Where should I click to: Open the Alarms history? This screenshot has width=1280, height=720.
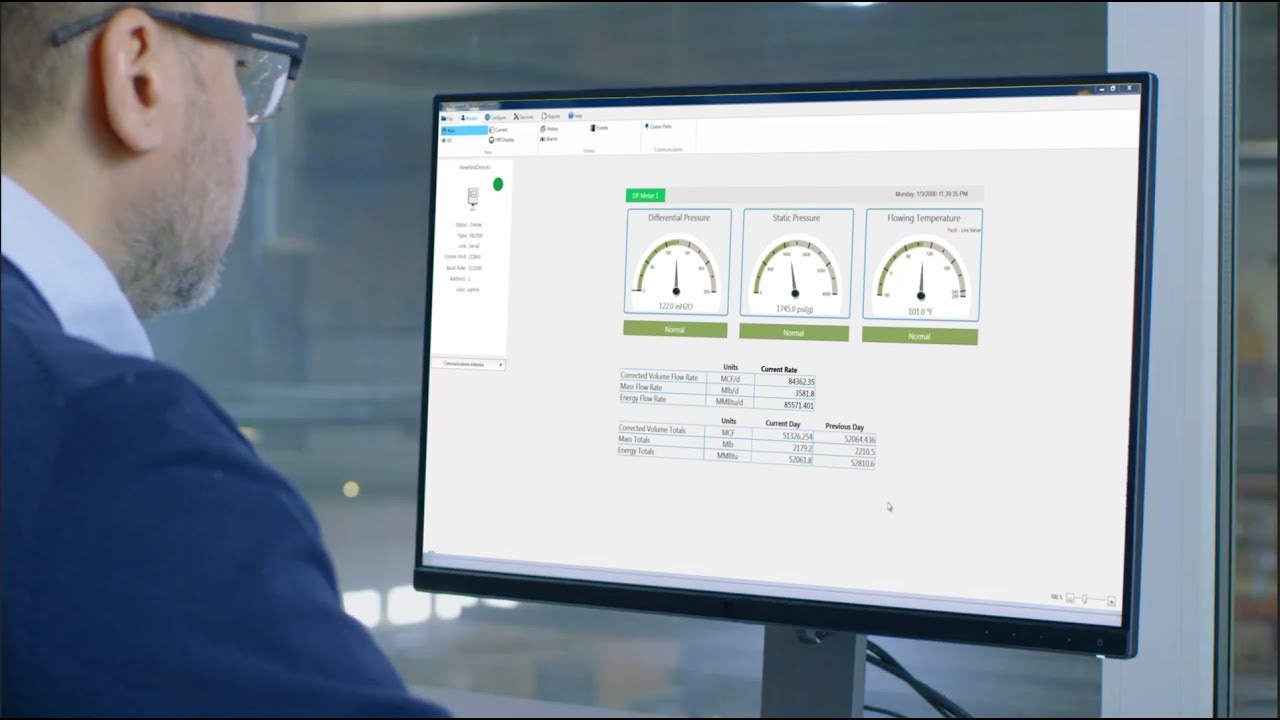click(548, 139)
